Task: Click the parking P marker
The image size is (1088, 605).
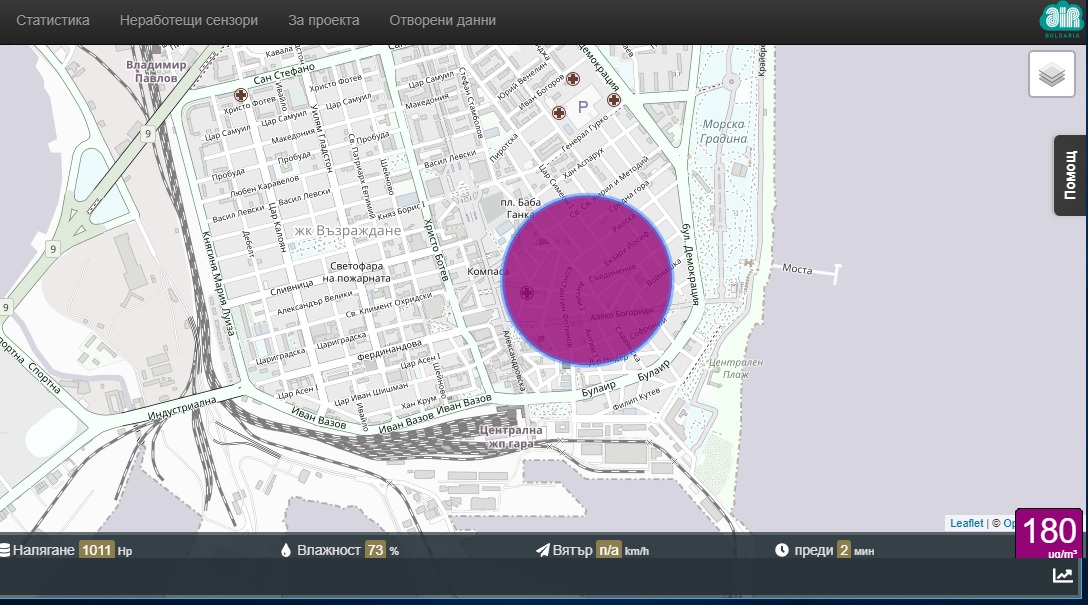Action: point(583,107)
